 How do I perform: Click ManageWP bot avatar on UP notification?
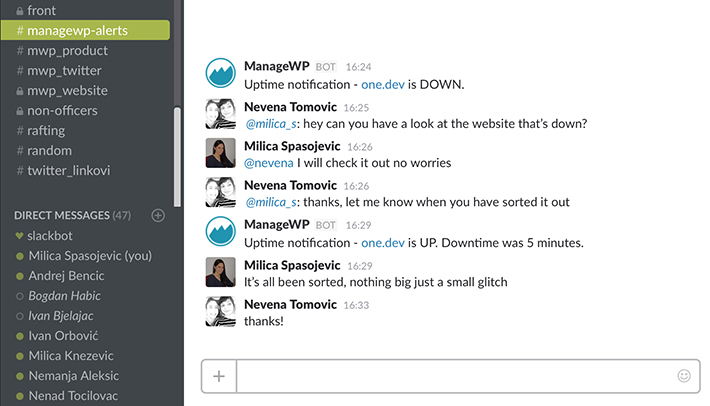pyautogui.click(x=220, y=232)
